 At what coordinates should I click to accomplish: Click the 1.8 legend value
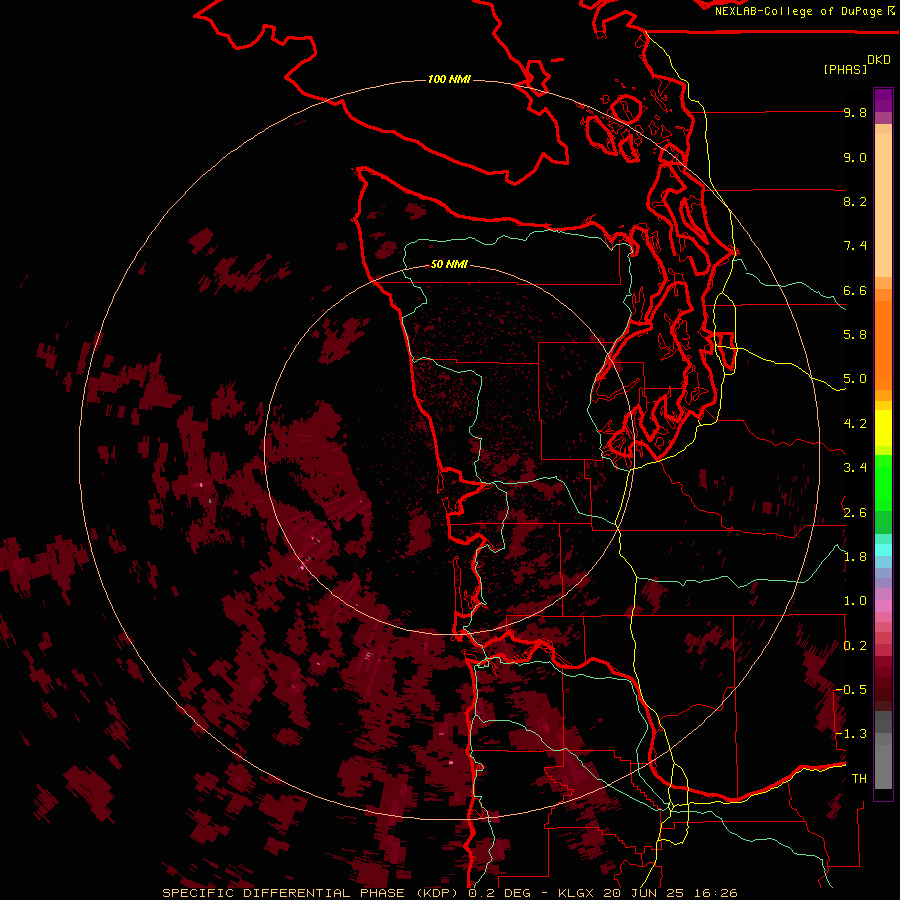click(855, 557)
